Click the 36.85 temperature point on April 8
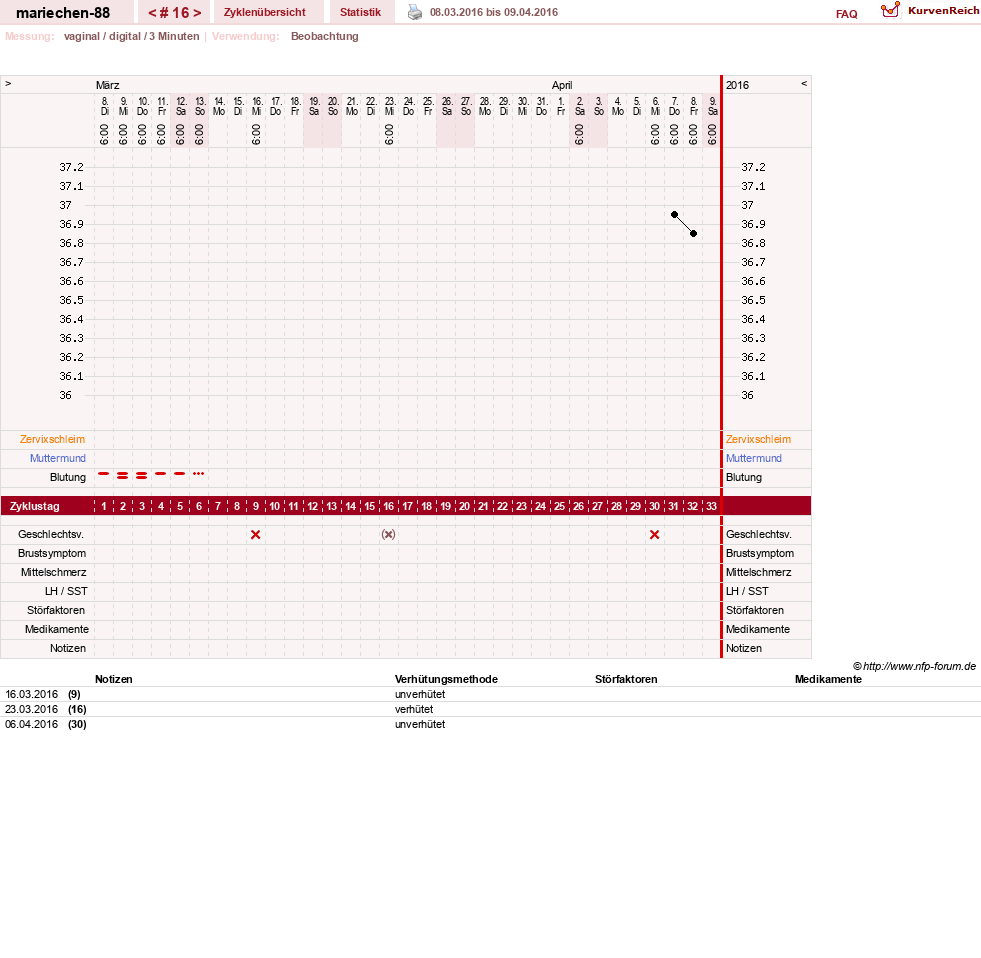 pyautogui.click(x=693, y=233)
